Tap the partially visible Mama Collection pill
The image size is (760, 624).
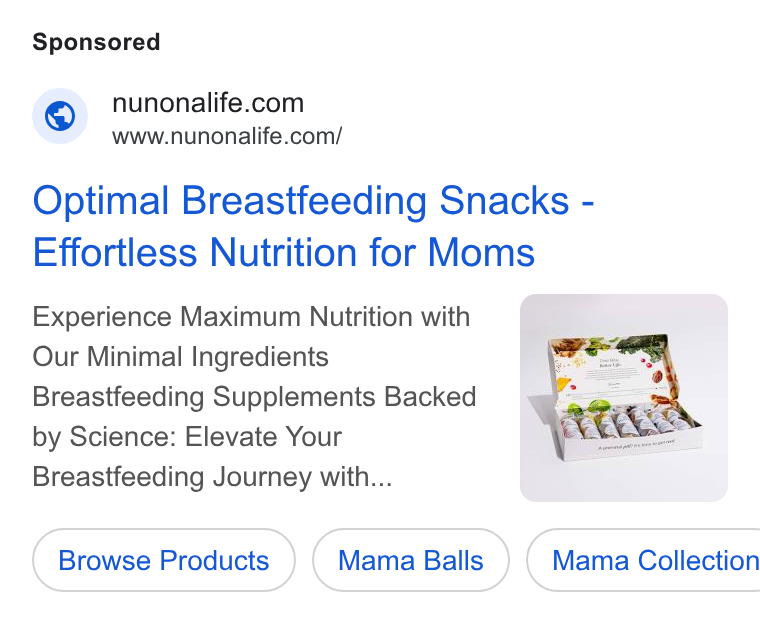coord(644,560)
